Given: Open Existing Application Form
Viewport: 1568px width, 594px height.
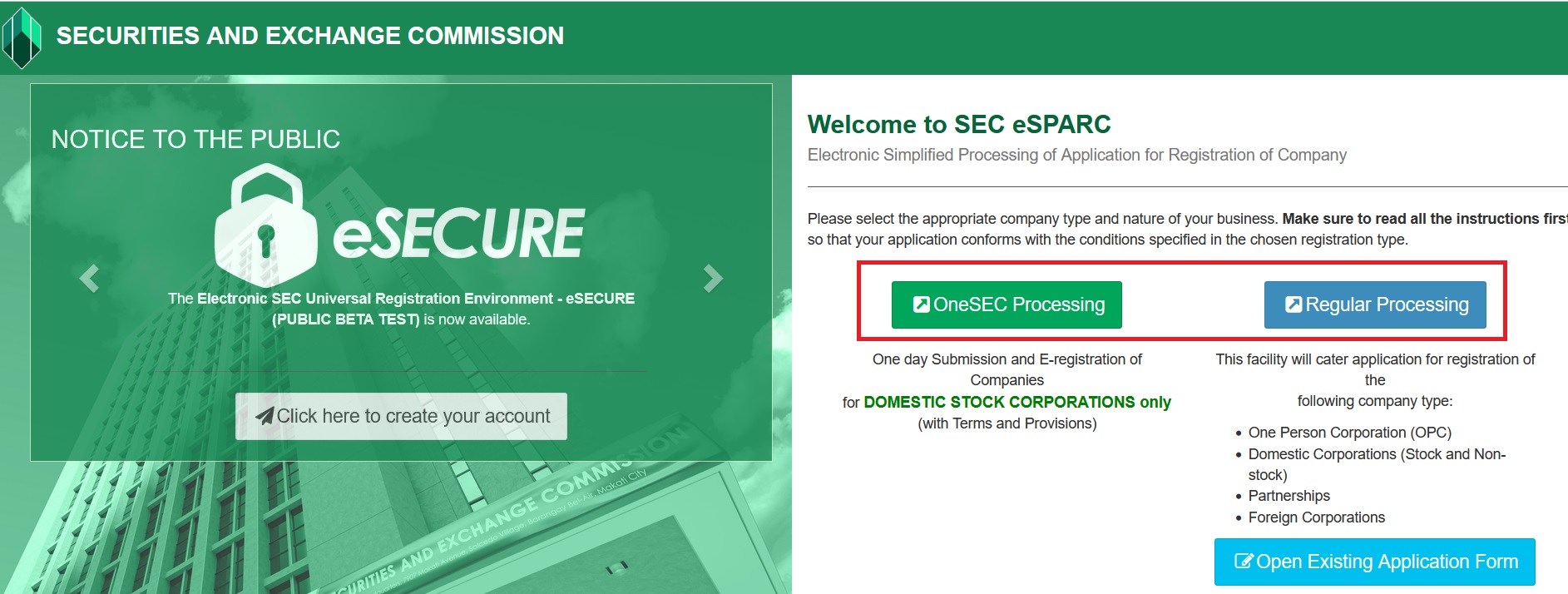Looking at the screenshot, I should pyautogui.click(x=1374, y=562).
